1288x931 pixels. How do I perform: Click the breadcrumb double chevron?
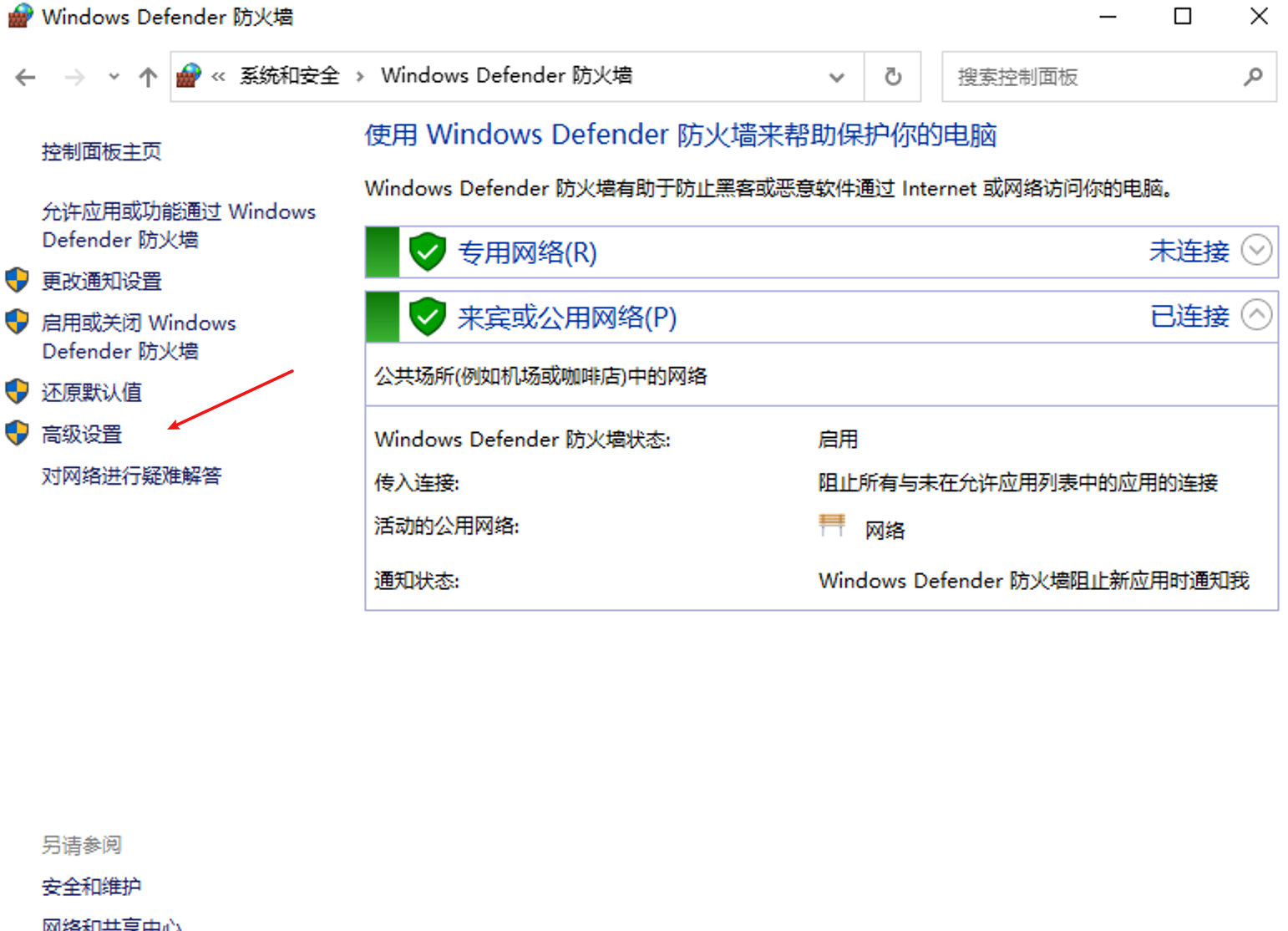click(x=219, y=77)
